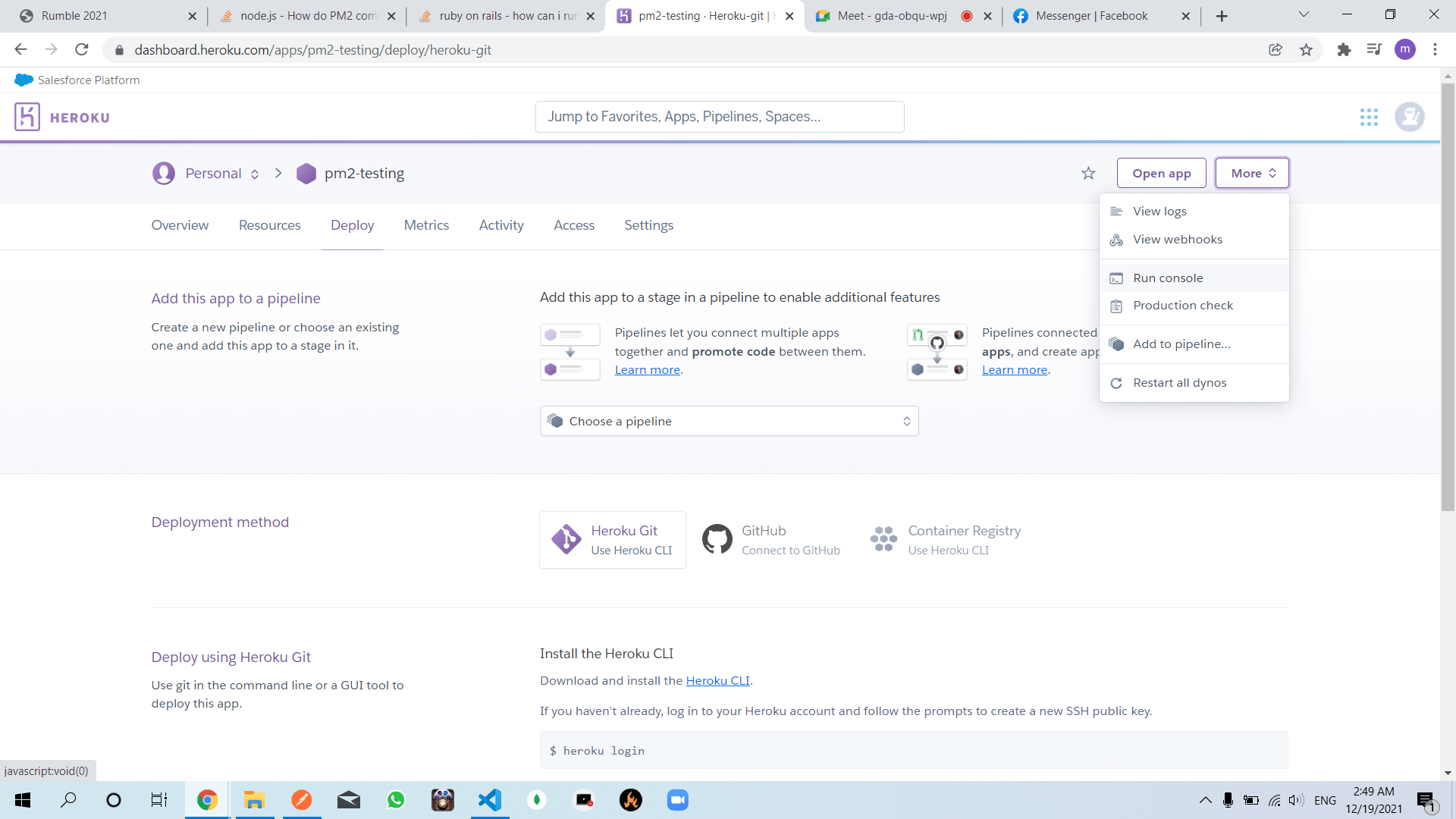Select Container Registry deployment method
The width and height of the screenshot is (1456, 819).
coord(946,540)
